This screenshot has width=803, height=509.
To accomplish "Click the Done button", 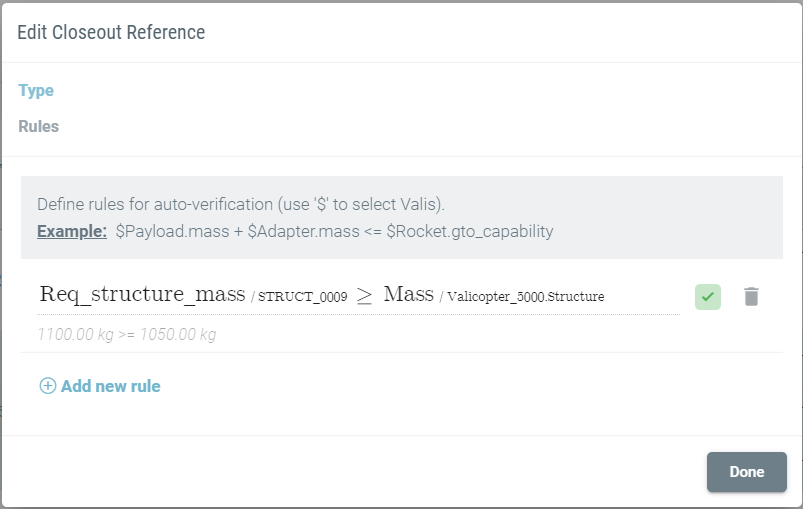I will point(747,472).
